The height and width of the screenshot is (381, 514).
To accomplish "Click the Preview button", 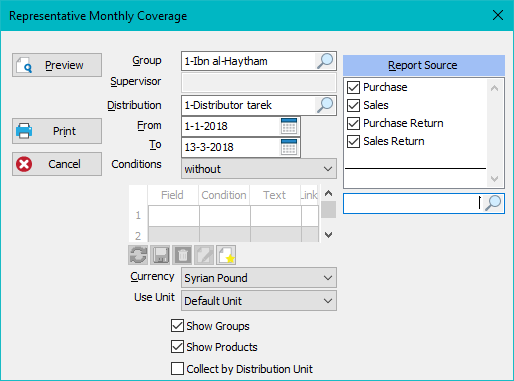I will [x=57, y=65].
